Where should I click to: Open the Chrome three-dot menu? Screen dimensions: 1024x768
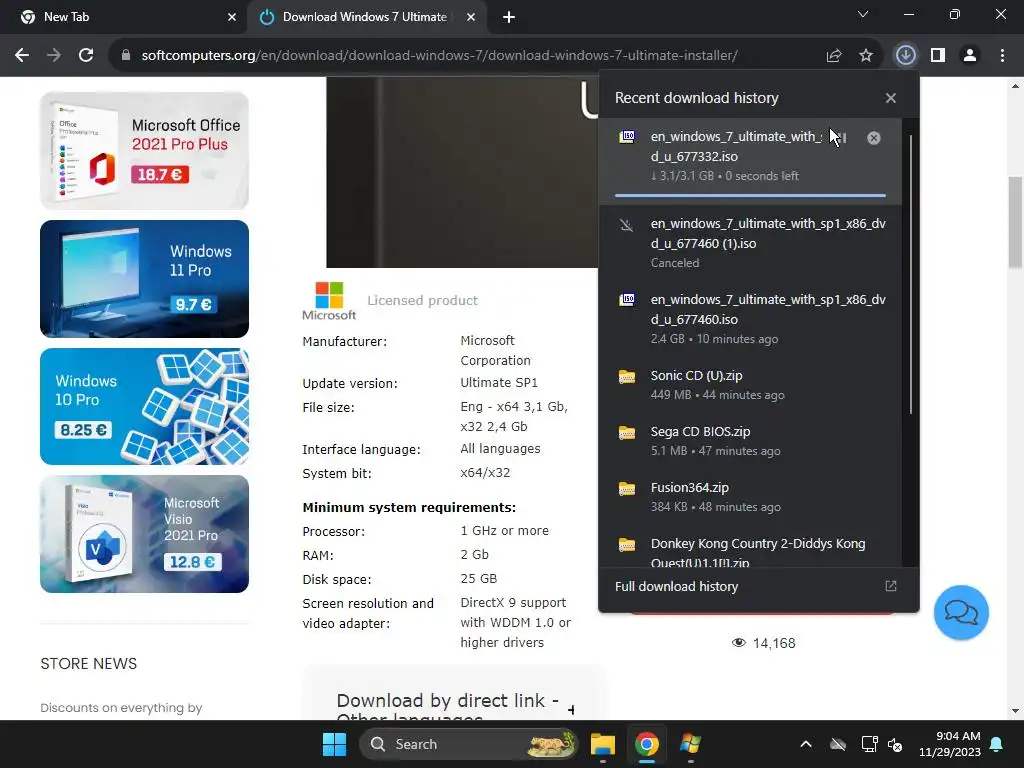pos(1002,56)
